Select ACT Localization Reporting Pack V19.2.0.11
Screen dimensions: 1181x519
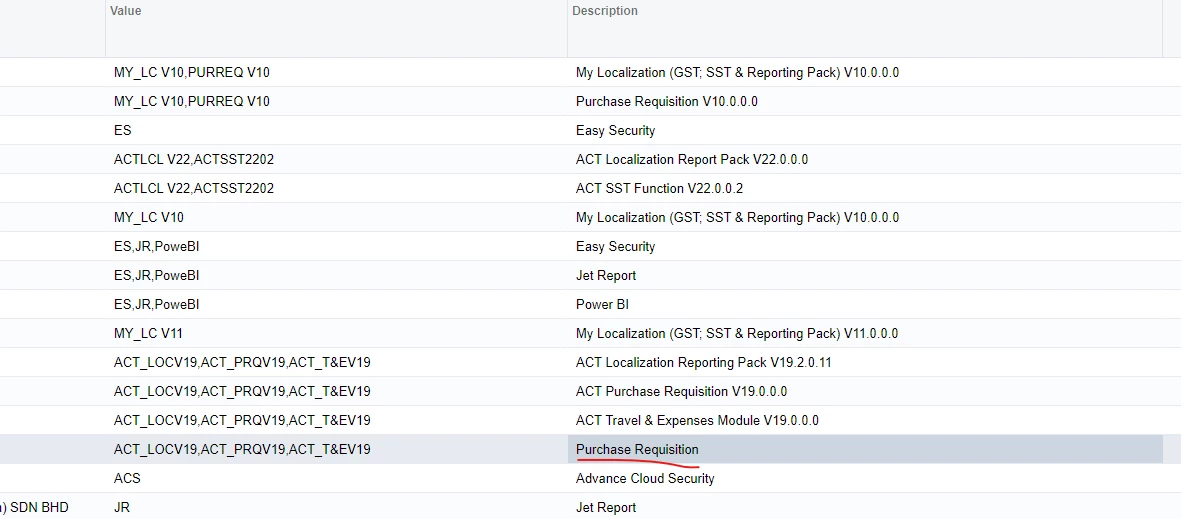coord(865,362)
